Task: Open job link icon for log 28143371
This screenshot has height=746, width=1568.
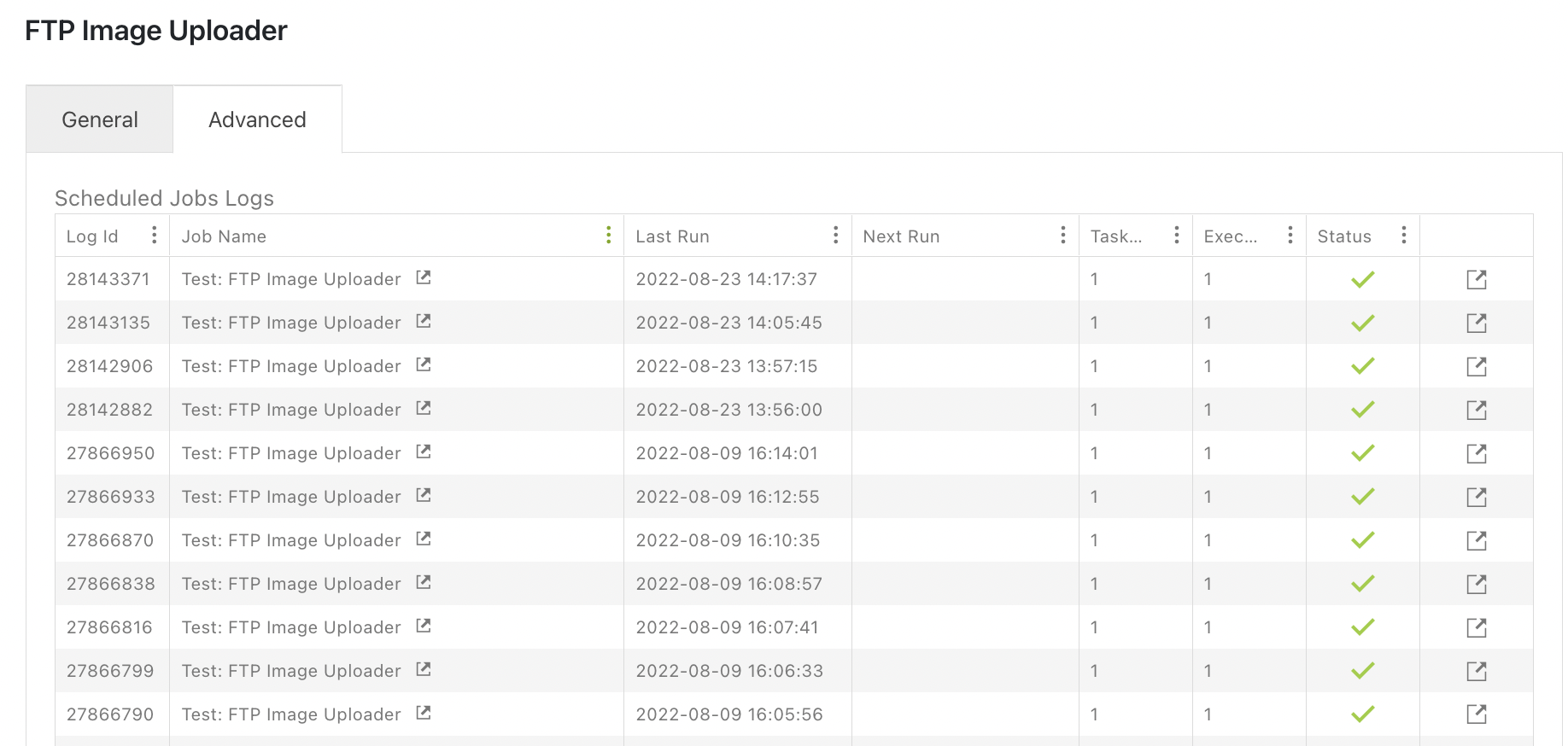Action: tap(423, 277)
